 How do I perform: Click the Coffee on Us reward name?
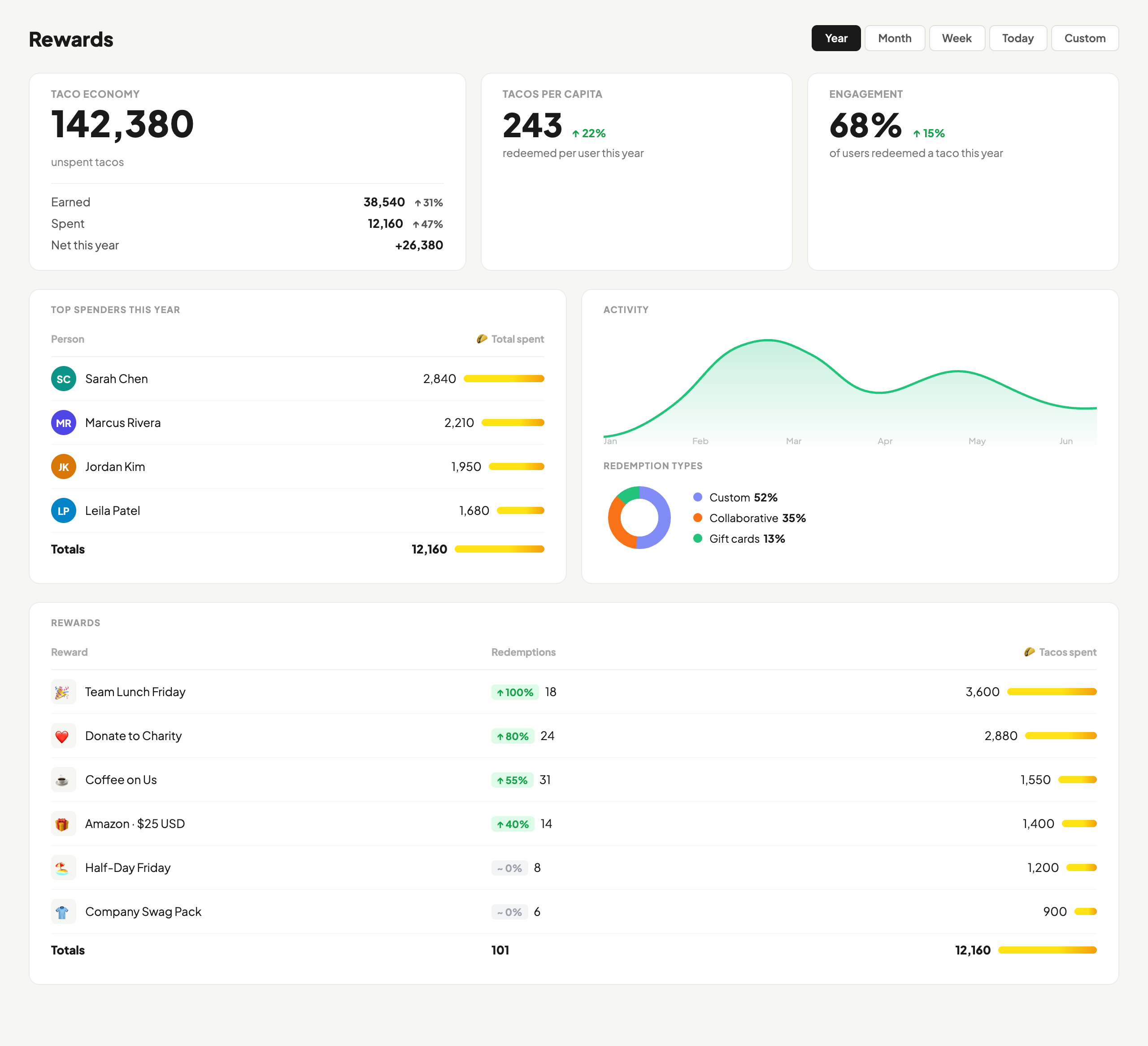121,780
